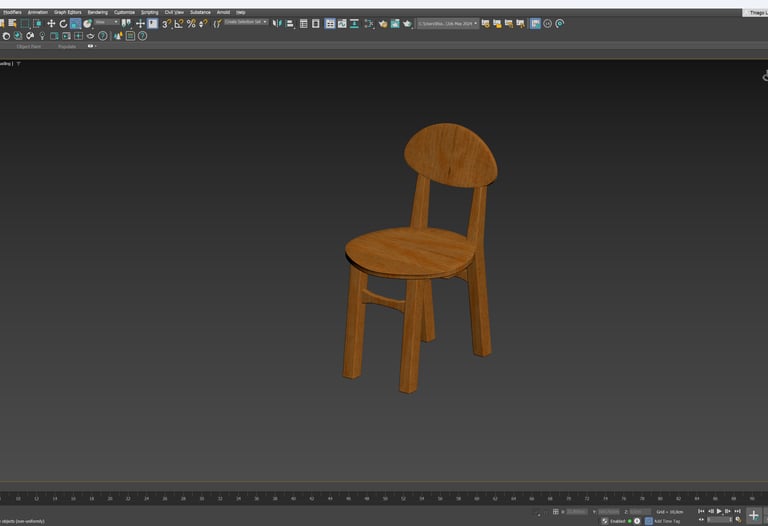768x526 pixels.
Task: Open the Schematic View icon
Action: pos(355,23)
